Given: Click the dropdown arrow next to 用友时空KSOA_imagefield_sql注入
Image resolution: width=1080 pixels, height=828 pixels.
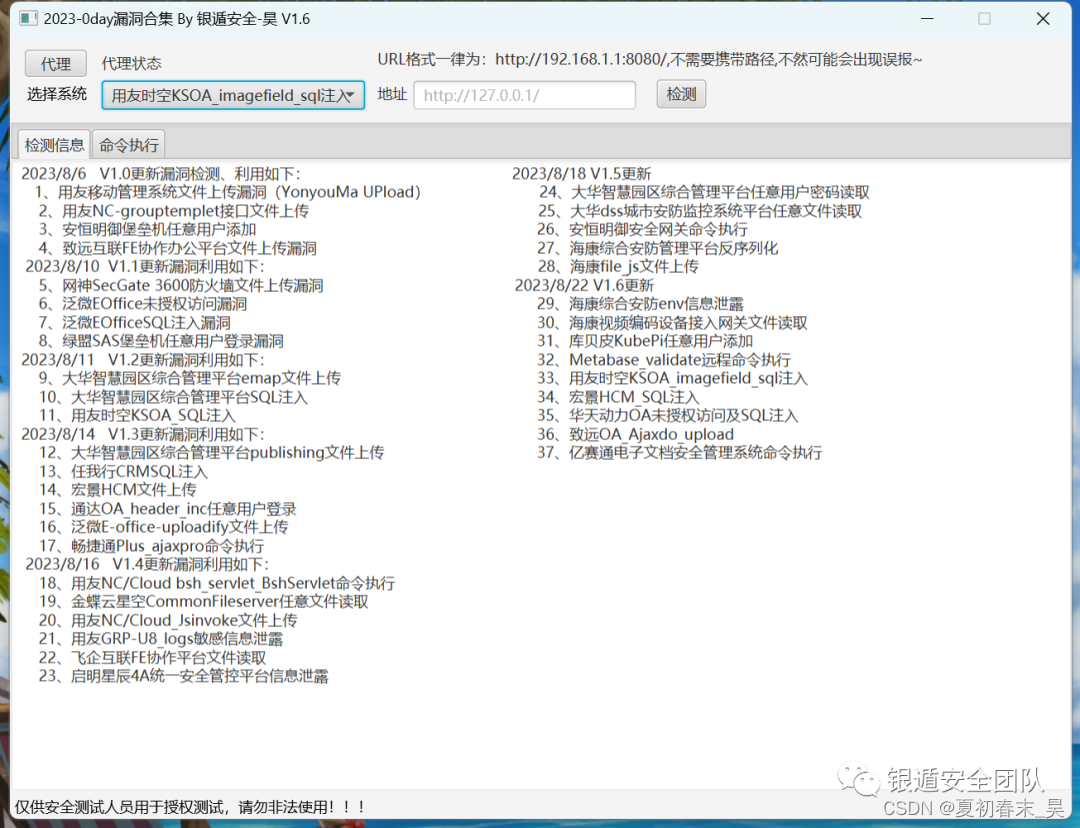Looking at the screenshot, I should 352,95.
